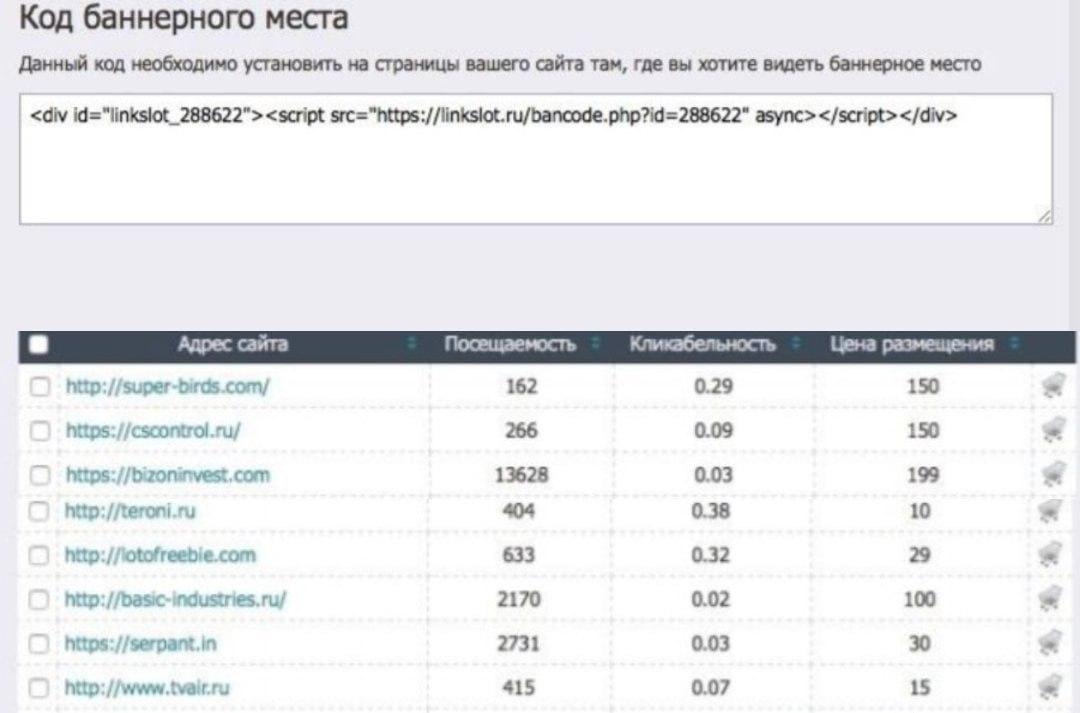Select the checkbox for bizoninvest.com

(x=40, y=475)
